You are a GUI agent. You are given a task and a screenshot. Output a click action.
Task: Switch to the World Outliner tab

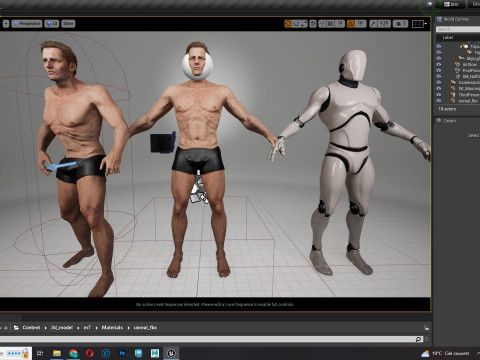453,19
